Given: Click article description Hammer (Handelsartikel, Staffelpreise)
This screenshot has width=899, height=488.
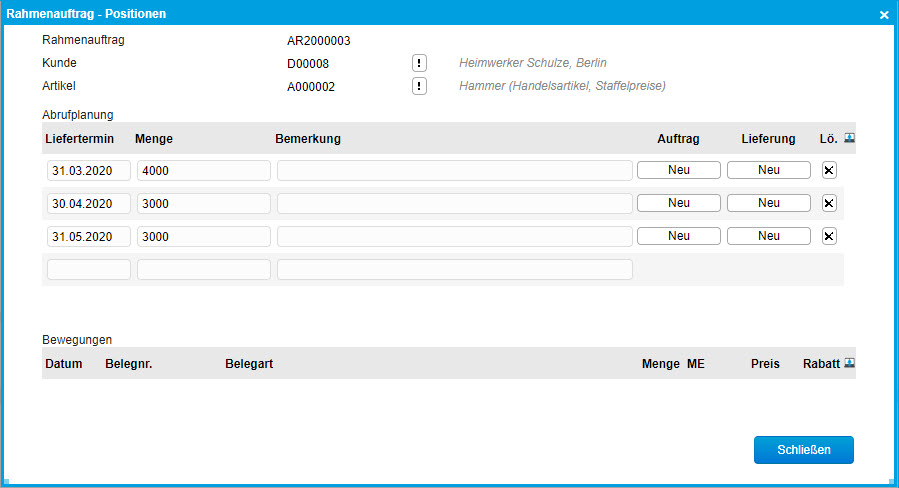Looking at the screenshot, I should coord(562,86).
